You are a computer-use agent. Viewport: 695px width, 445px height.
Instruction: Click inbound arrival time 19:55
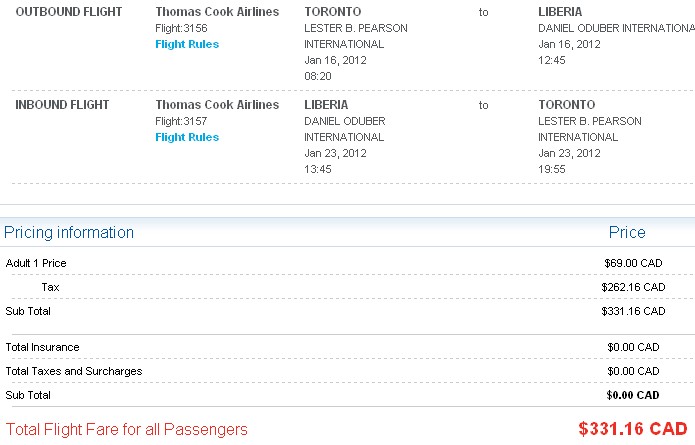coord(552,169)
